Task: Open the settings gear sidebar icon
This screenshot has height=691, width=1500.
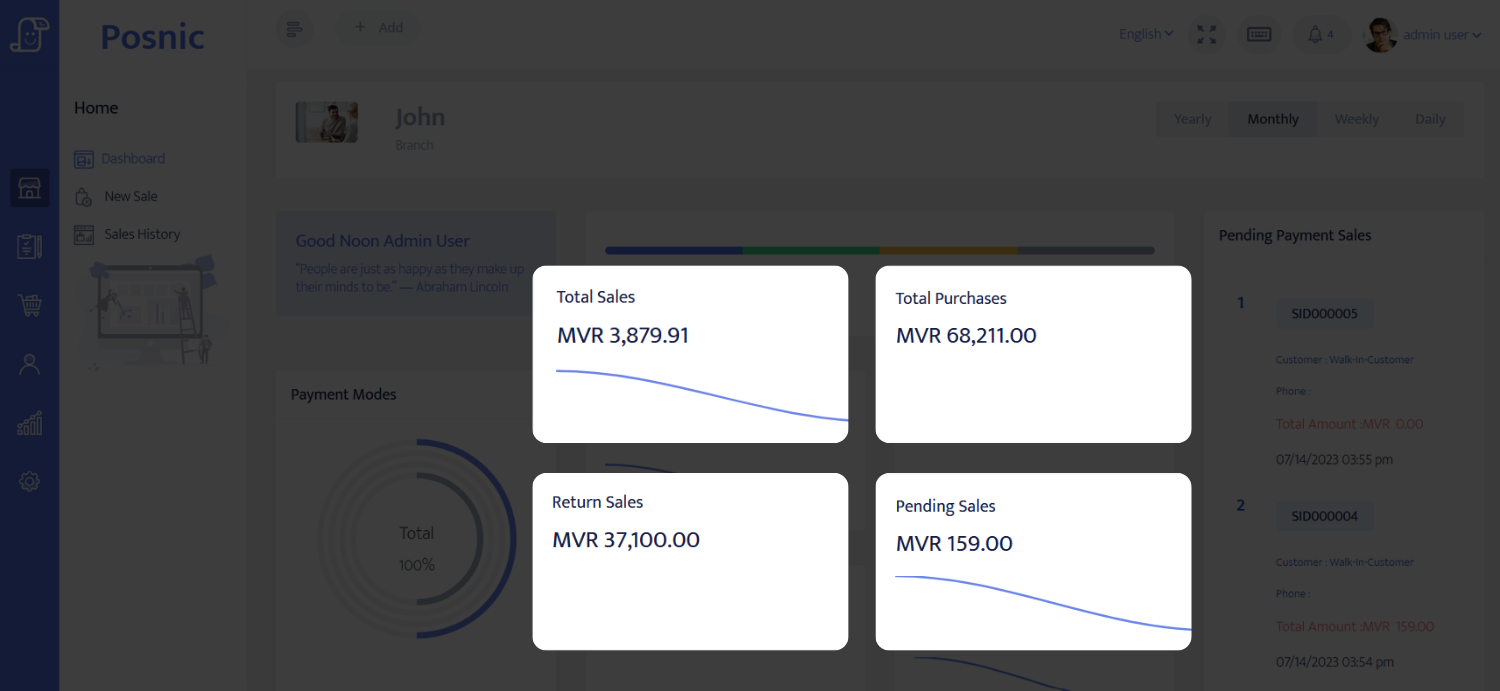Action: coord(30,482)
